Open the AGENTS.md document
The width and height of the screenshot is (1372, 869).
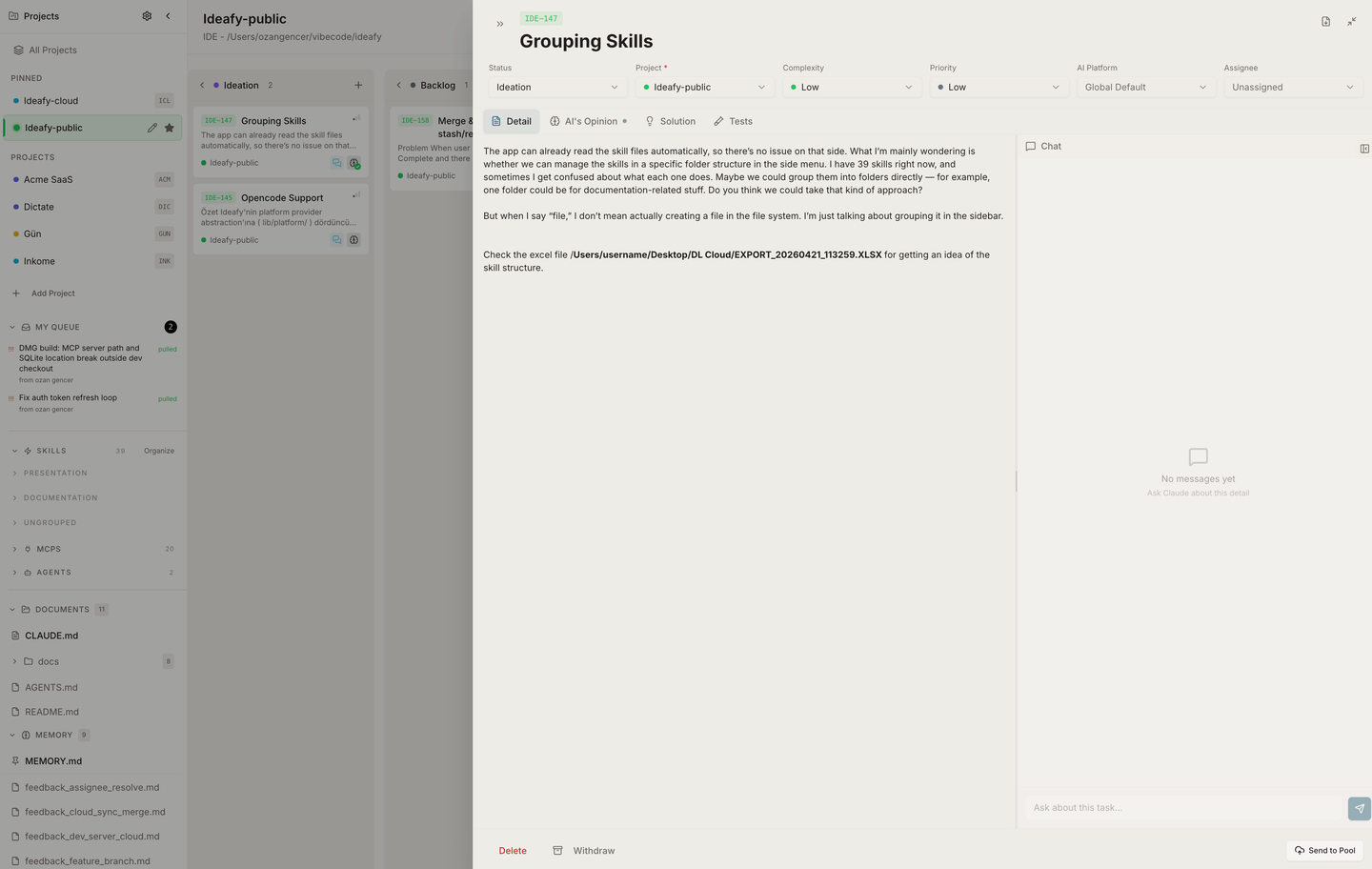[51, 687]
